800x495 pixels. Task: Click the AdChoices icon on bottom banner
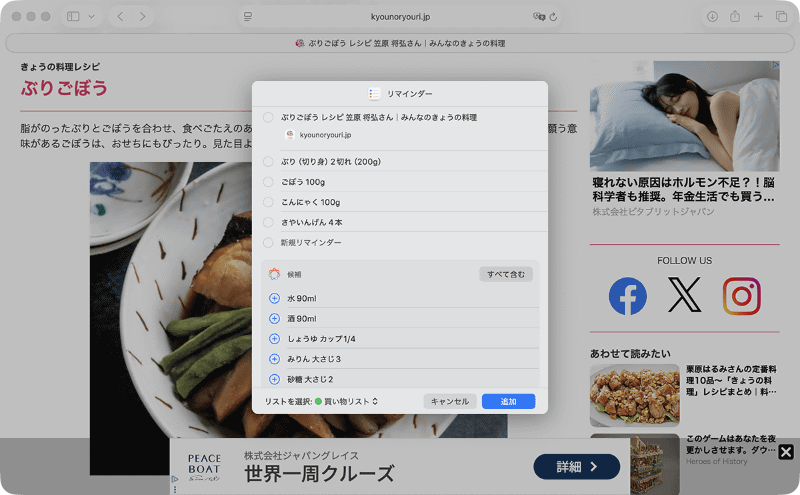pyautogui.click(x=174, y=480)
